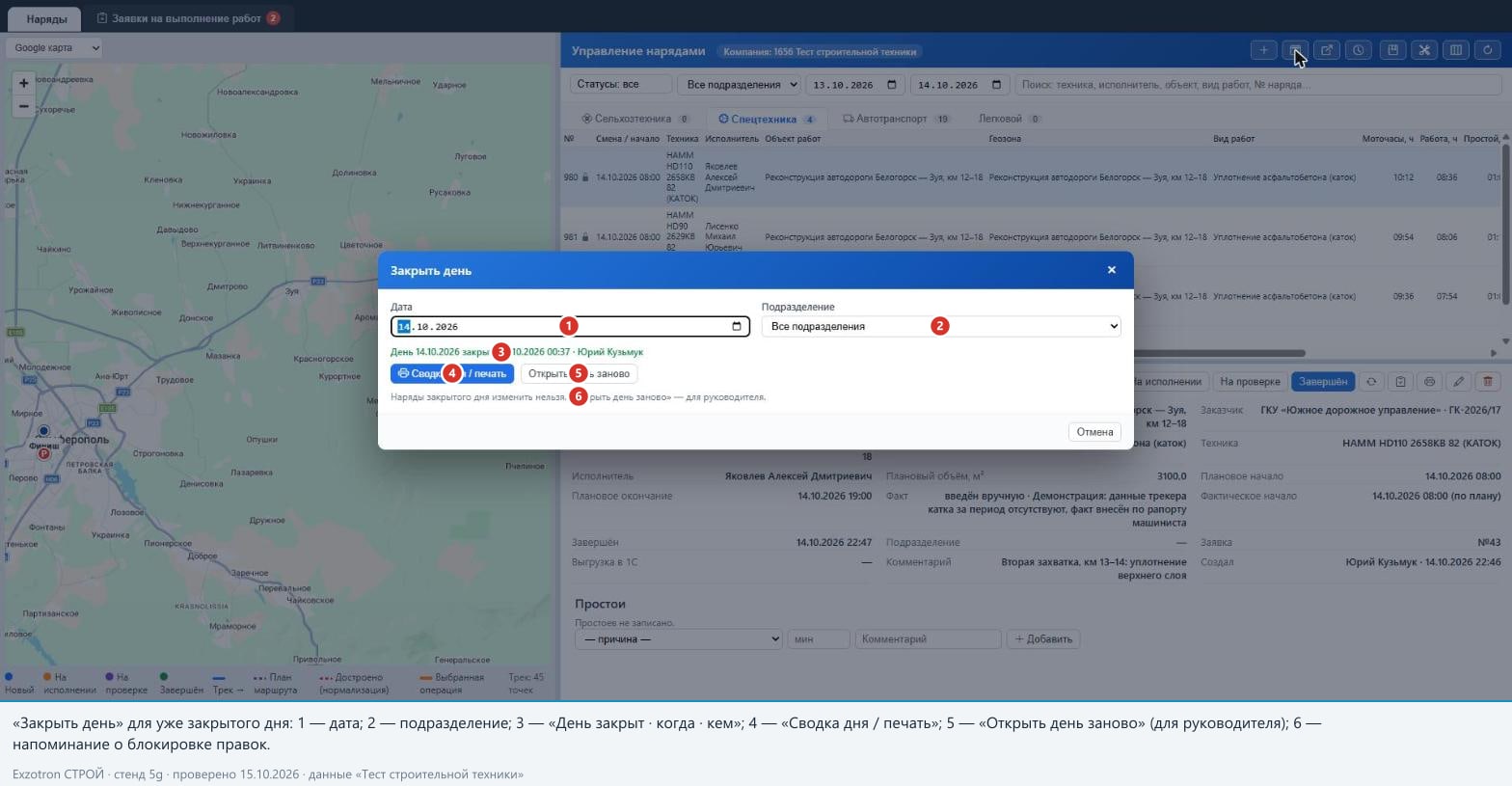Screen dimensions: 1512x786
Task: Click the save (floppy) icon in the header
Action: click(x=1392, y=50)
